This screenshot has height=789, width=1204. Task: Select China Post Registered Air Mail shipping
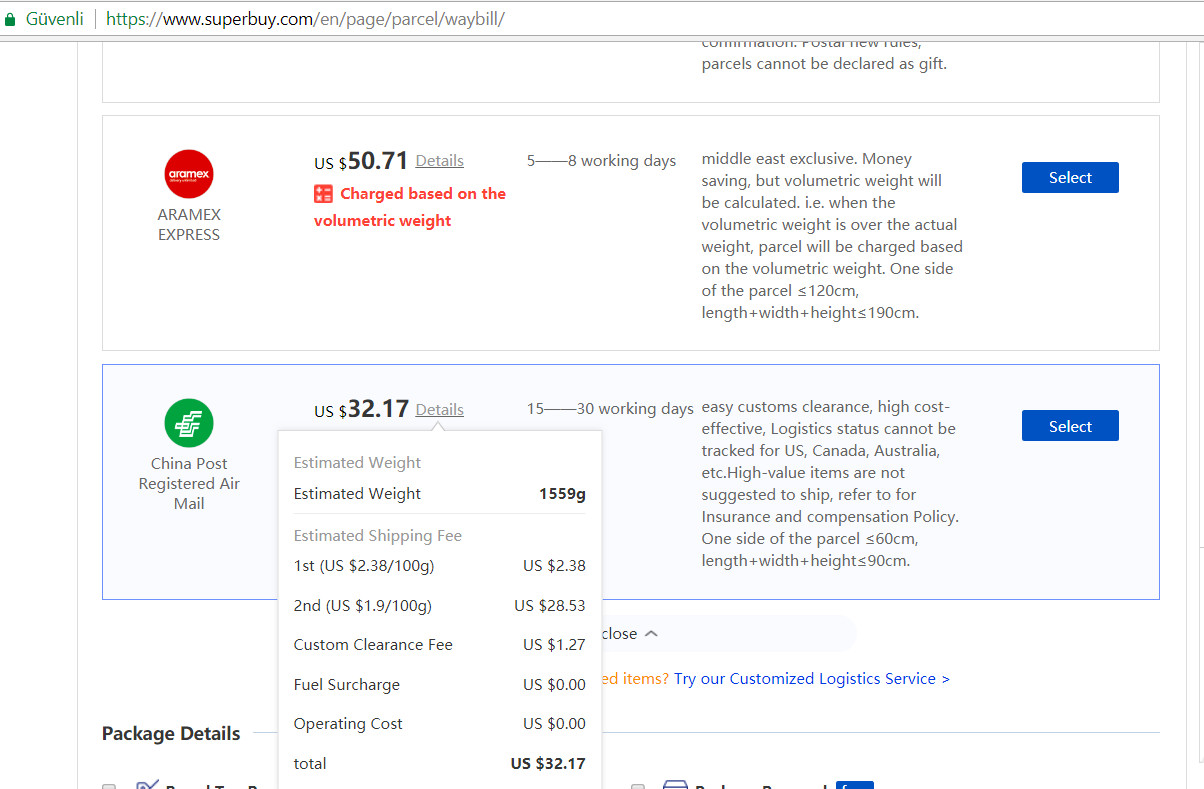1070,426
